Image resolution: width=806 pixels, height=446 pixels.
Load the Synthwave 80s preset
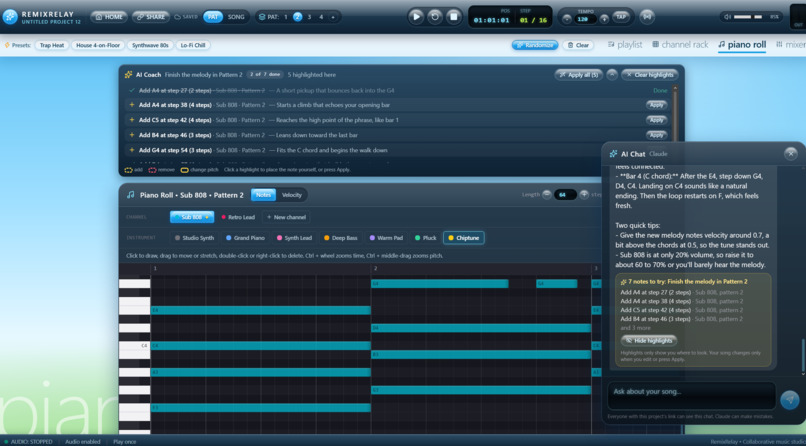coord(150,45)
